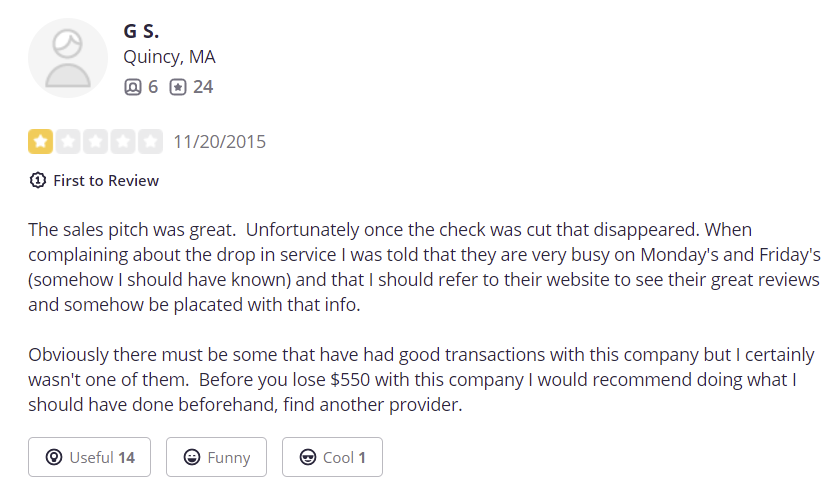This screenshot has height=484, width=838.
Task: Click the First to Review badge icon
Action: 38,181
